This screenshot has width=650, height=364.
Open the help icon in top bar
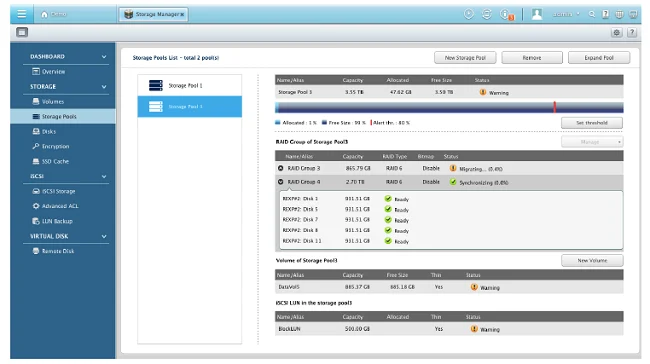pos(606,14)
